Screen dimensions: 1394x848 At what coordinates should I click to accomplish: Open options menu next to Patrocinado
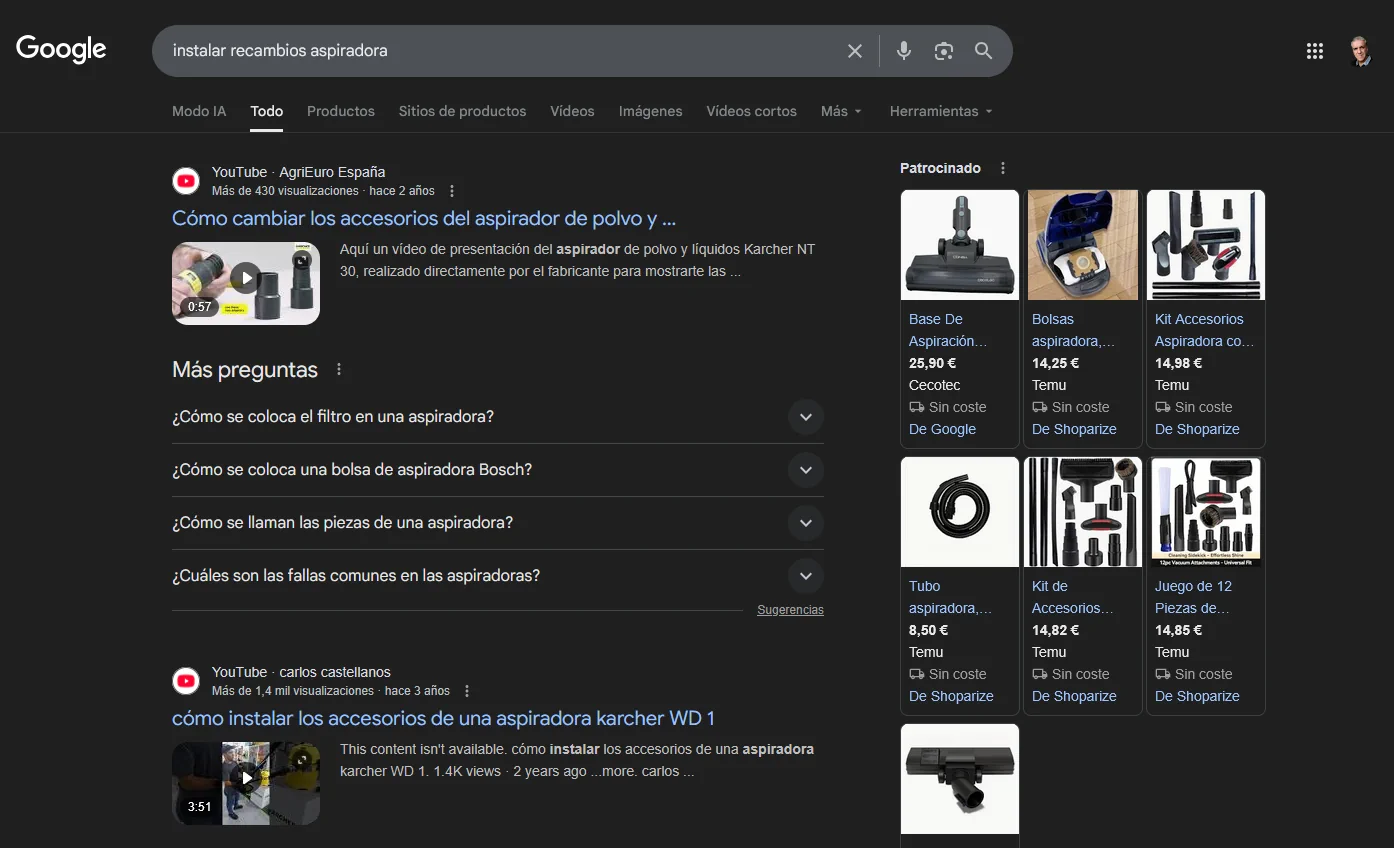1003,168
